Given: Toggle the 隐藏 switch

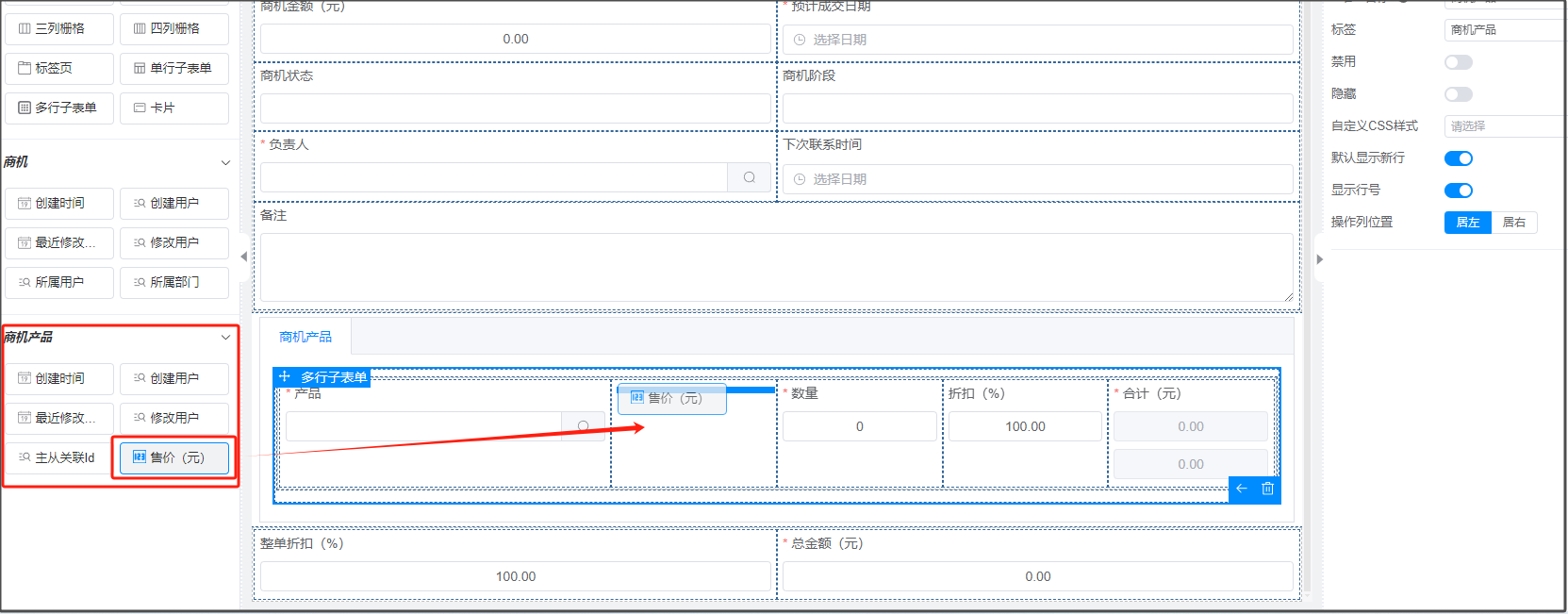Looking at the screenshot, I should 1458,94.
